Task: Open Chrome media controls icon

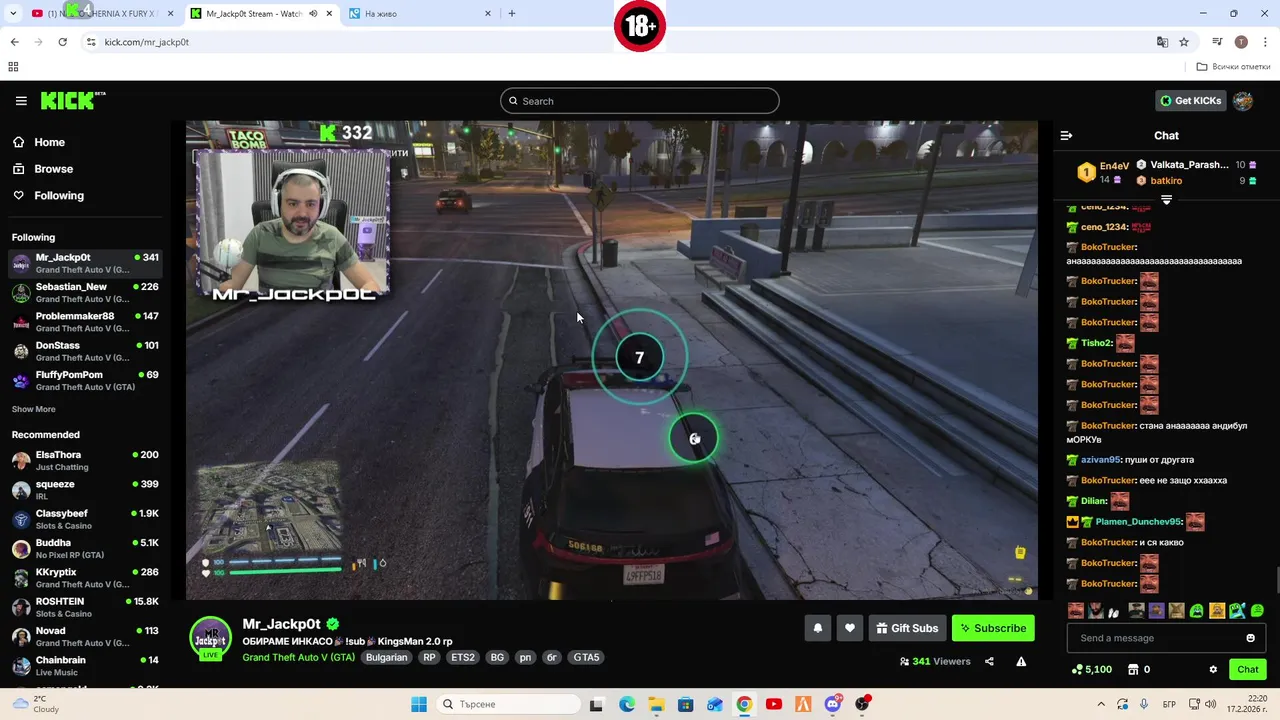Action: click(1217, 42)
